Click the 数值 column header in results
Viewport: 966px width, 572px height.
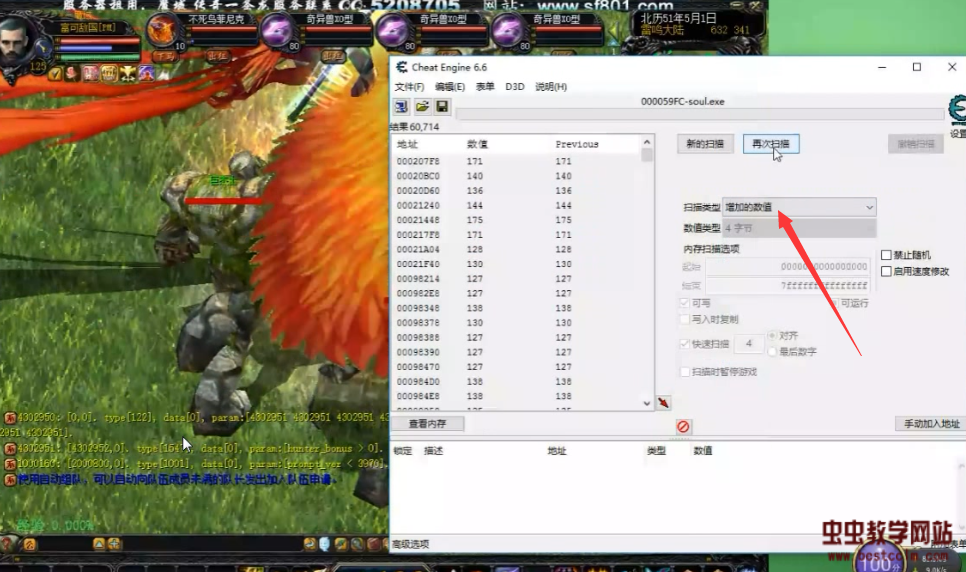[477, 144]
